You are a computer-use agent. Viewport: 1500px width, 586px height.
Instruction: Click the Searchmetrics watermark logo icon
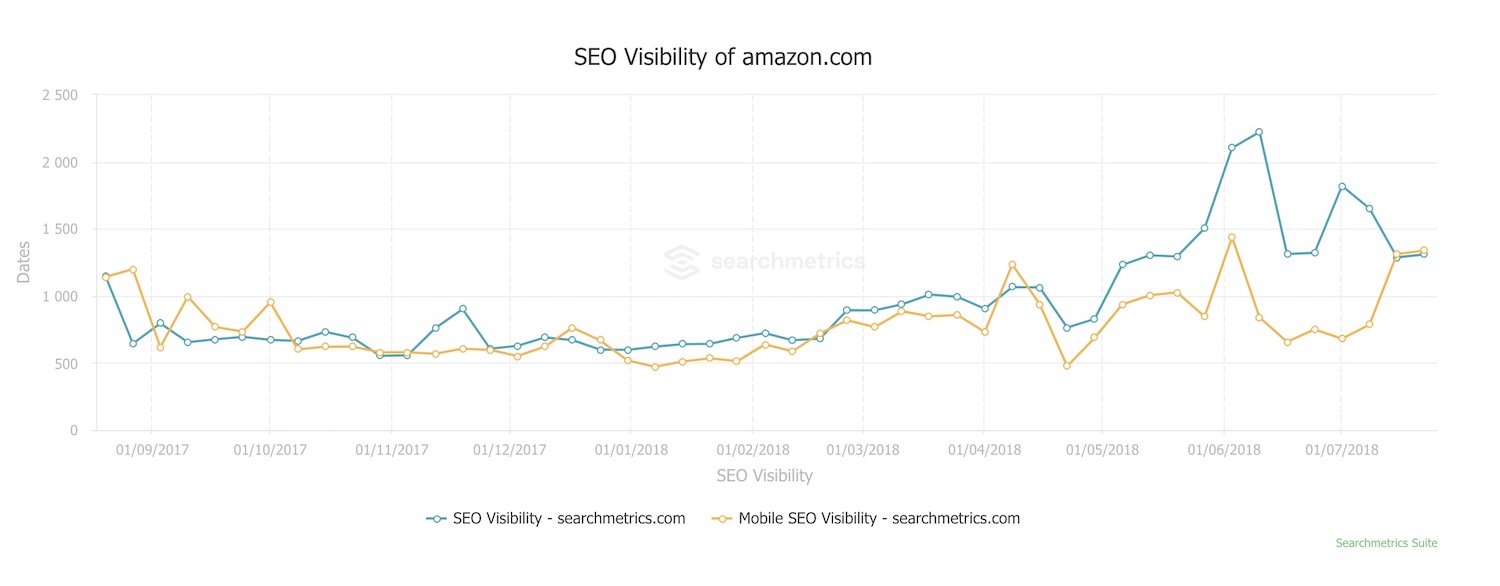point(682,262)
